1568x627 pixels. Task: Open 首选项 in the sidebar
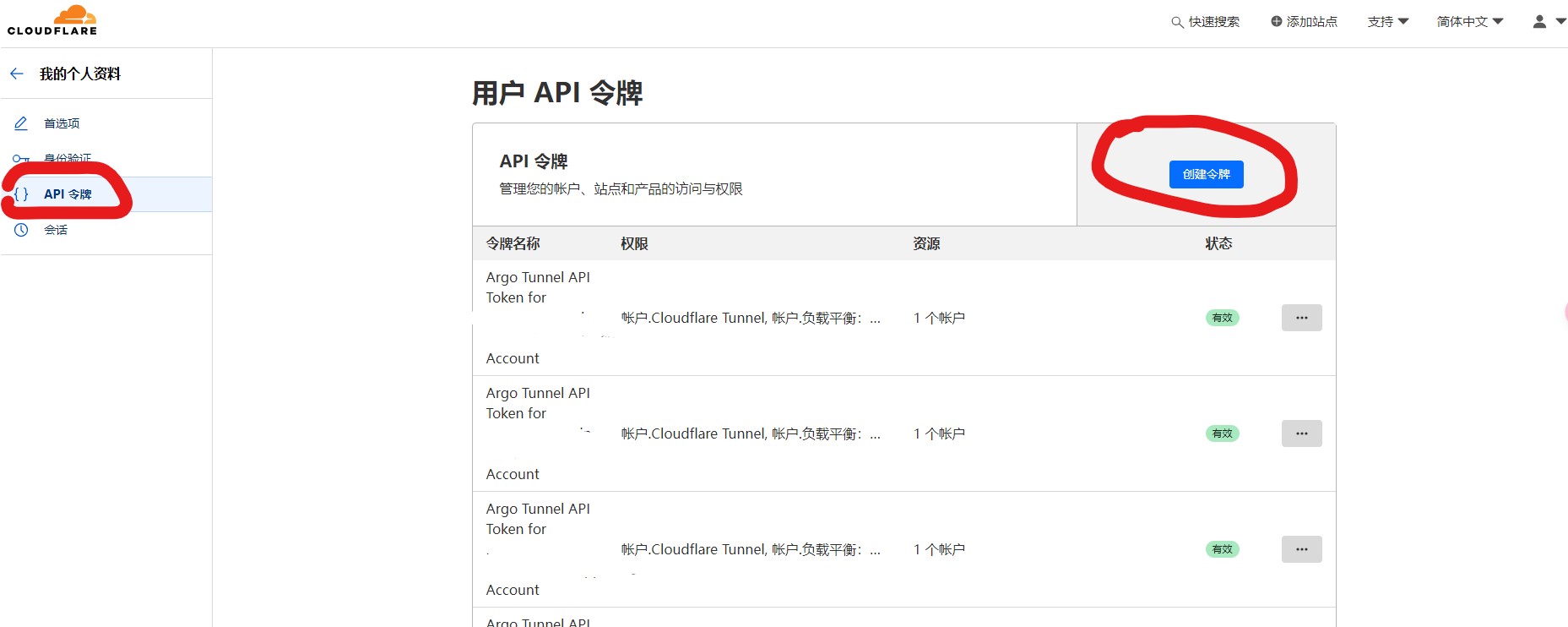(x=62, y=123)
